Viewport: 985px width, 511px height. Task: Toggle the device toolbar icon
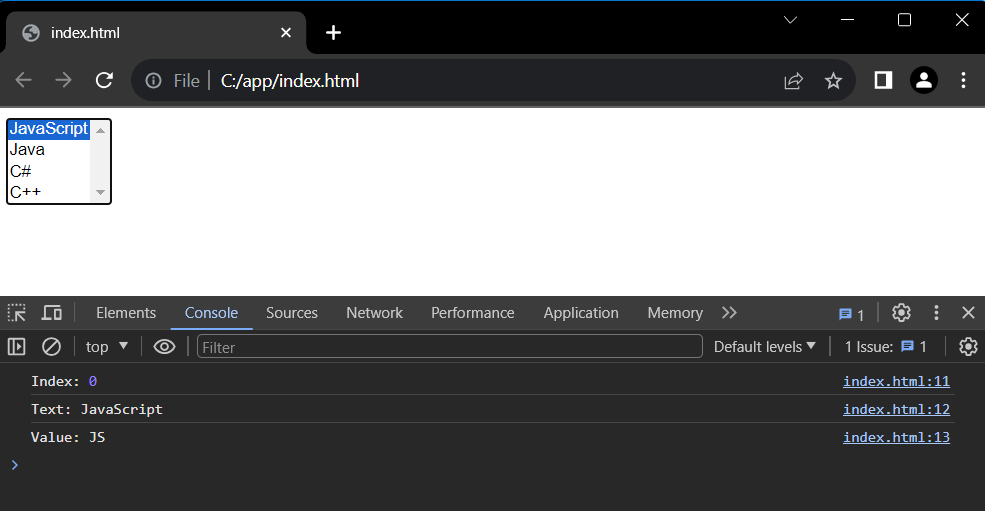pos(52,313)
